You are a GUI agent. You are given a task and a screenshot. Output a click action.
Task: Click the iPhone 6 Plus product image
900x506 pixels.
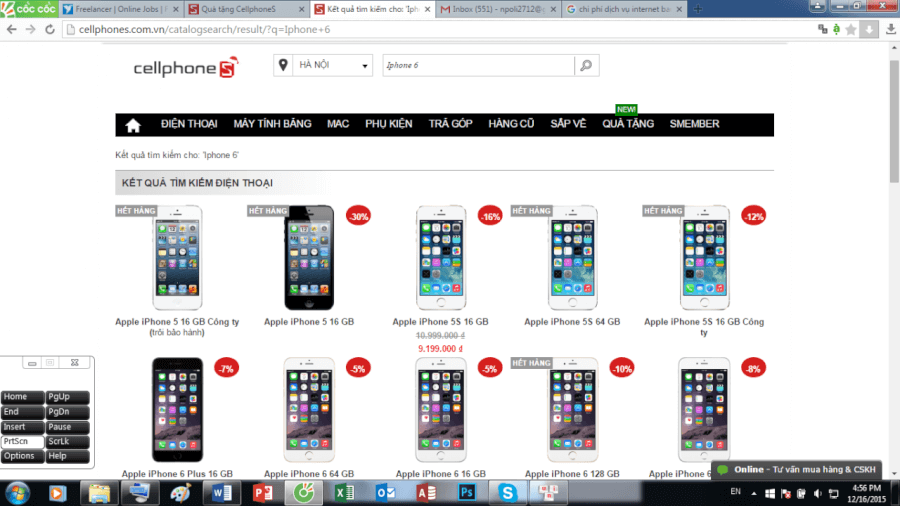click(x=177, y=410)
